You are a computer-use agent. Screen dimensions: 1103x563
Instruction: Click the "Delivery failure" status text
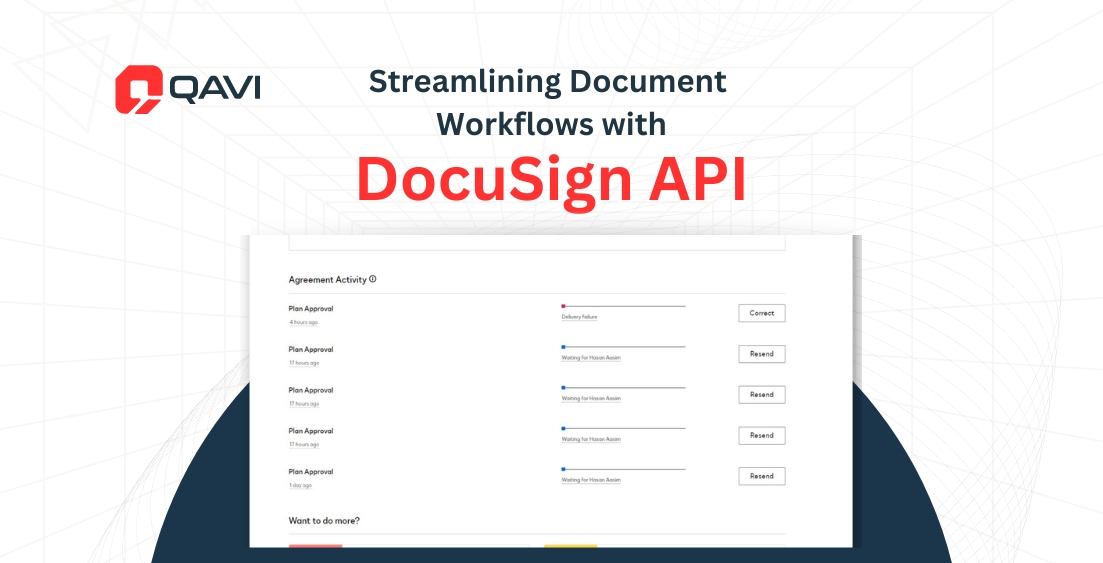[x=579, y=317]
